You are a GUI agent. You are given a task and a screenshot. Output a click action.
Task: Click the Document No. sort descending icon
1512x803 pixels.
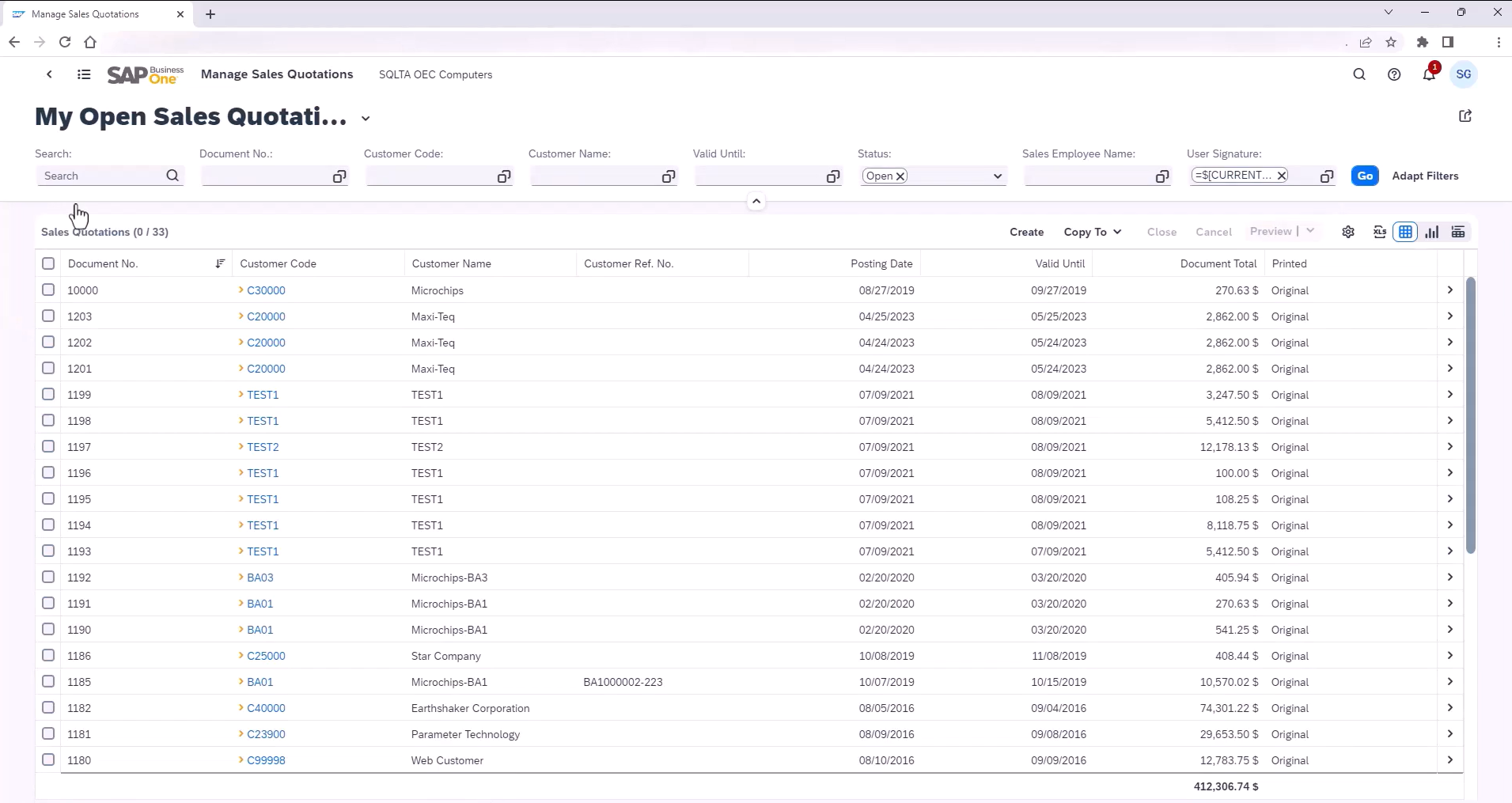pyautogui.click(x=220, y=263)
